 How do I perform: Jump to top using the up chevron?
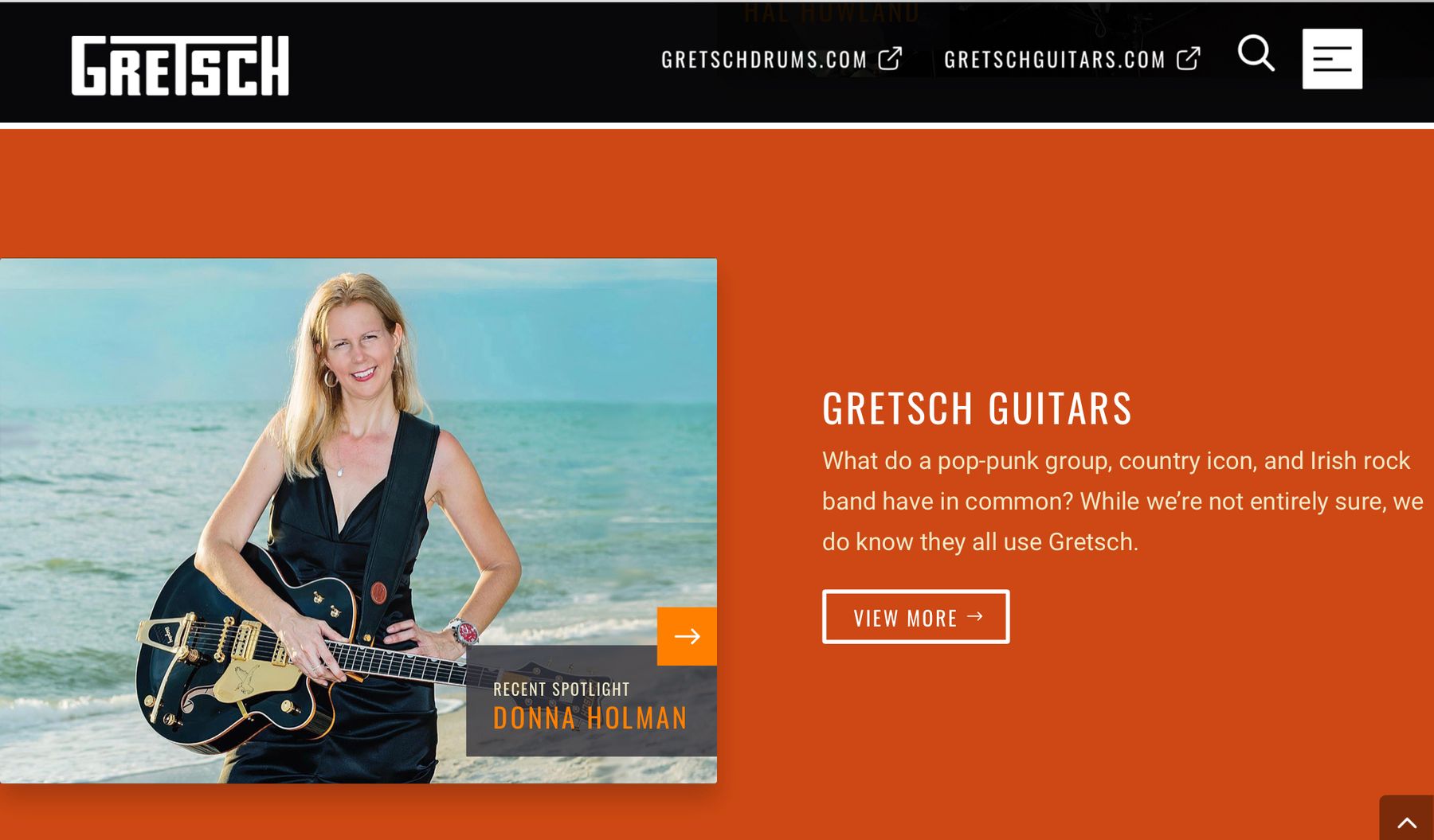1407,820
